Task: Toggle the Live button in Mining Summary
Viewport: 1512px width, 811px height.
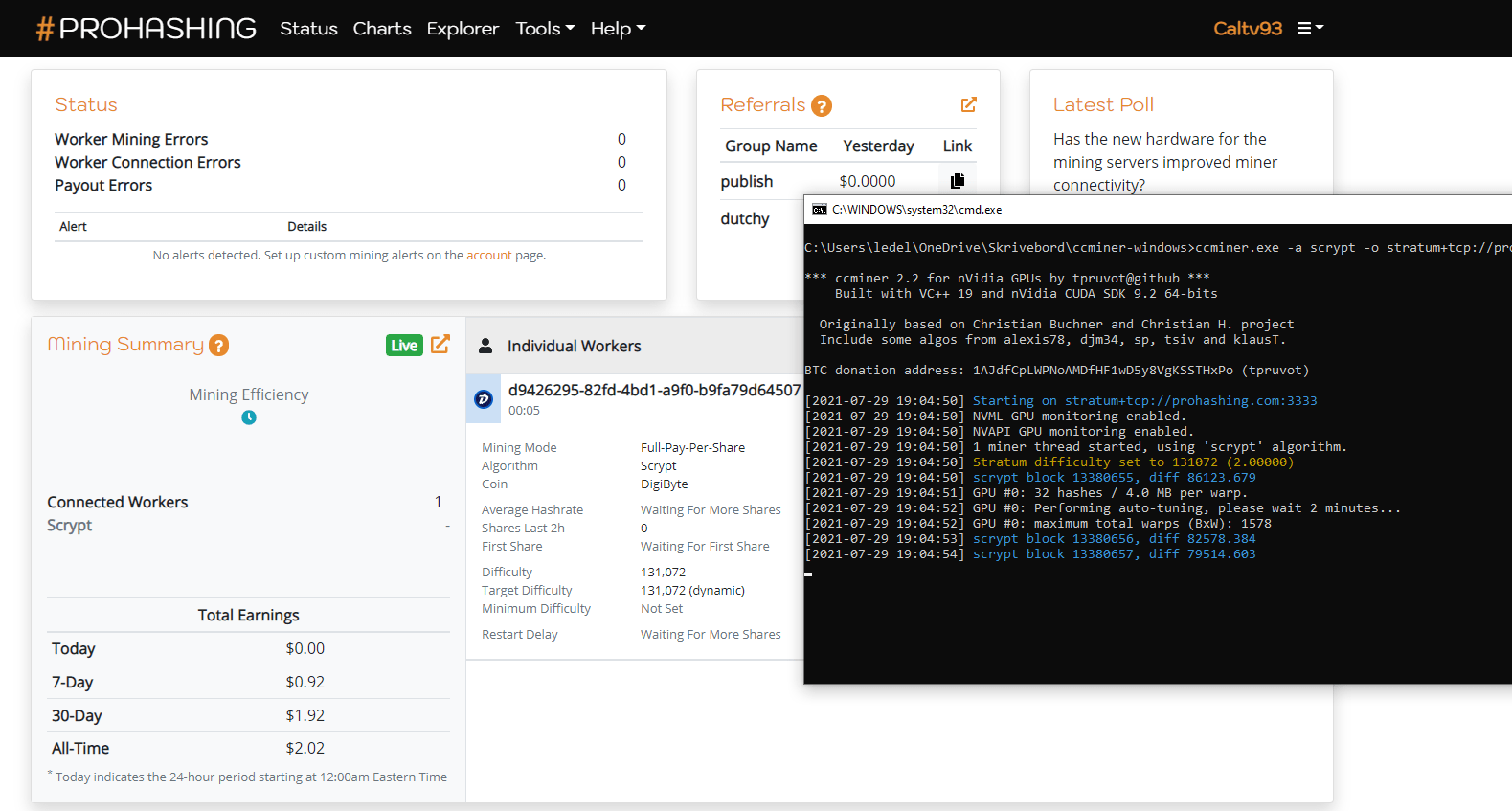Action: 404,345
